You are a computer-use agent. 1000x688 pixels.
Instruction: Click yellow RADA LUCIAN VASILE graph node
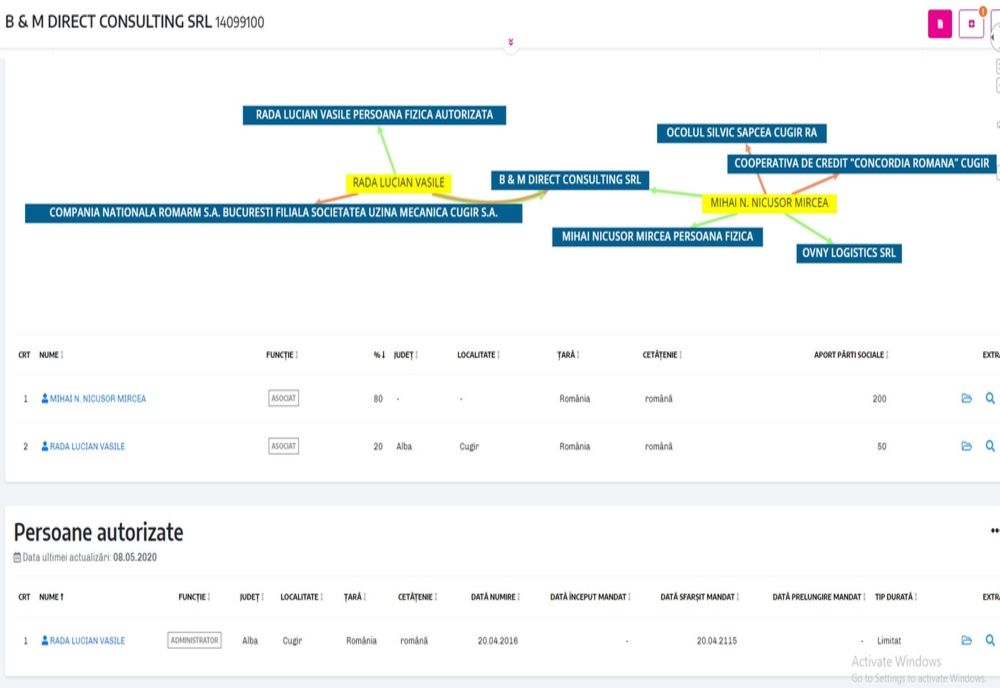398,183
